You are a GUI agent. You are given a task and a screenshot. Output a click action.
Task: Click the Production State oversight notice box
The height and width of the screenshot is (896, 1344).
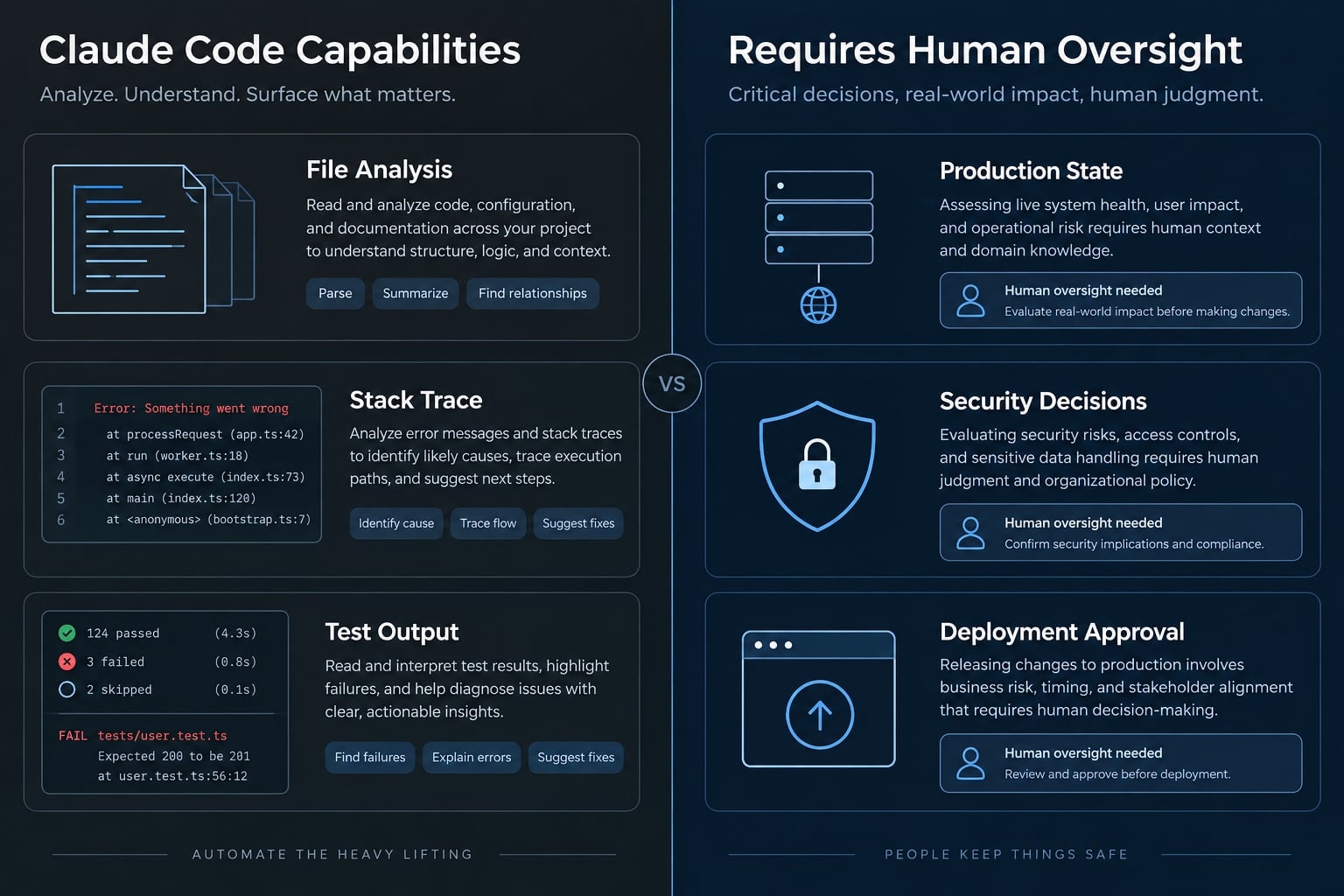pos(1121,300)
